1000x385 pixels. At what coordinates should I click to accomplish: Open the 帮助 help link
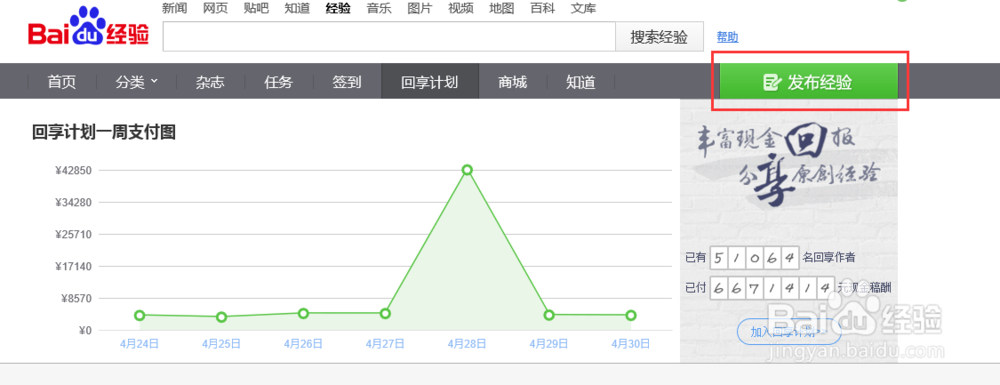point(728,37)
